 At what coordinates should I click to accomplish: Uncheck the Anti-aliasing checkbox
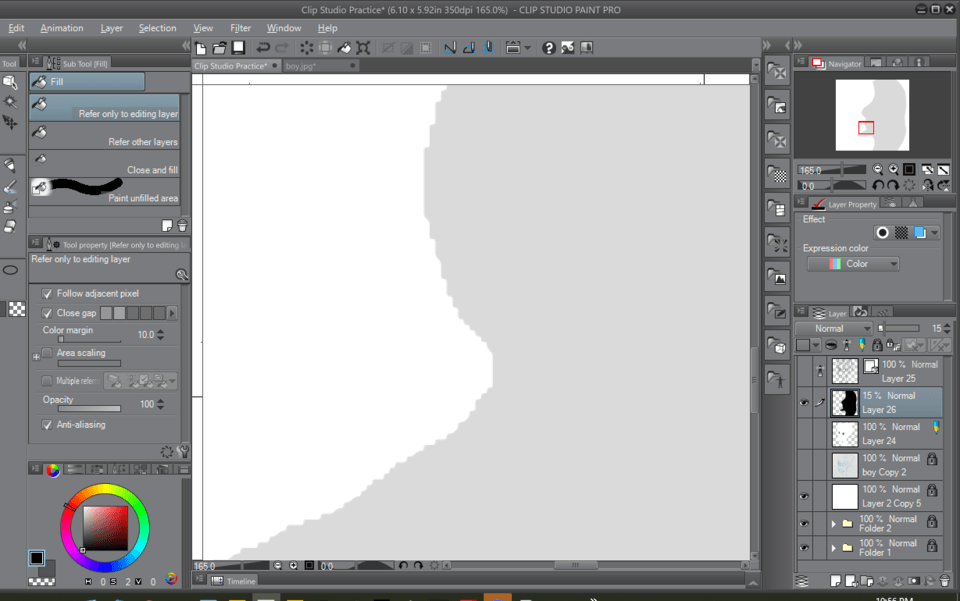click(47, 425)
